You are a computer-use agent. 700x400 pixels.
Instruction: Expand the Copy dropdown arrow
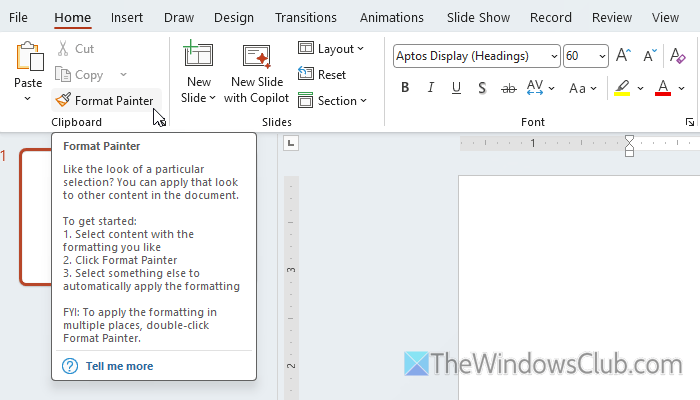click(124, 75)
